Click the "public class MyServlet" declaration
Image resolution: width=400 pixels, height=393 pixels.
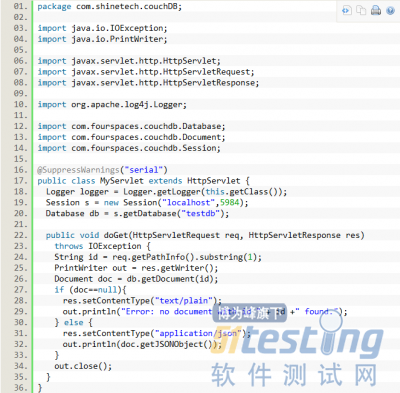point(143,181)
